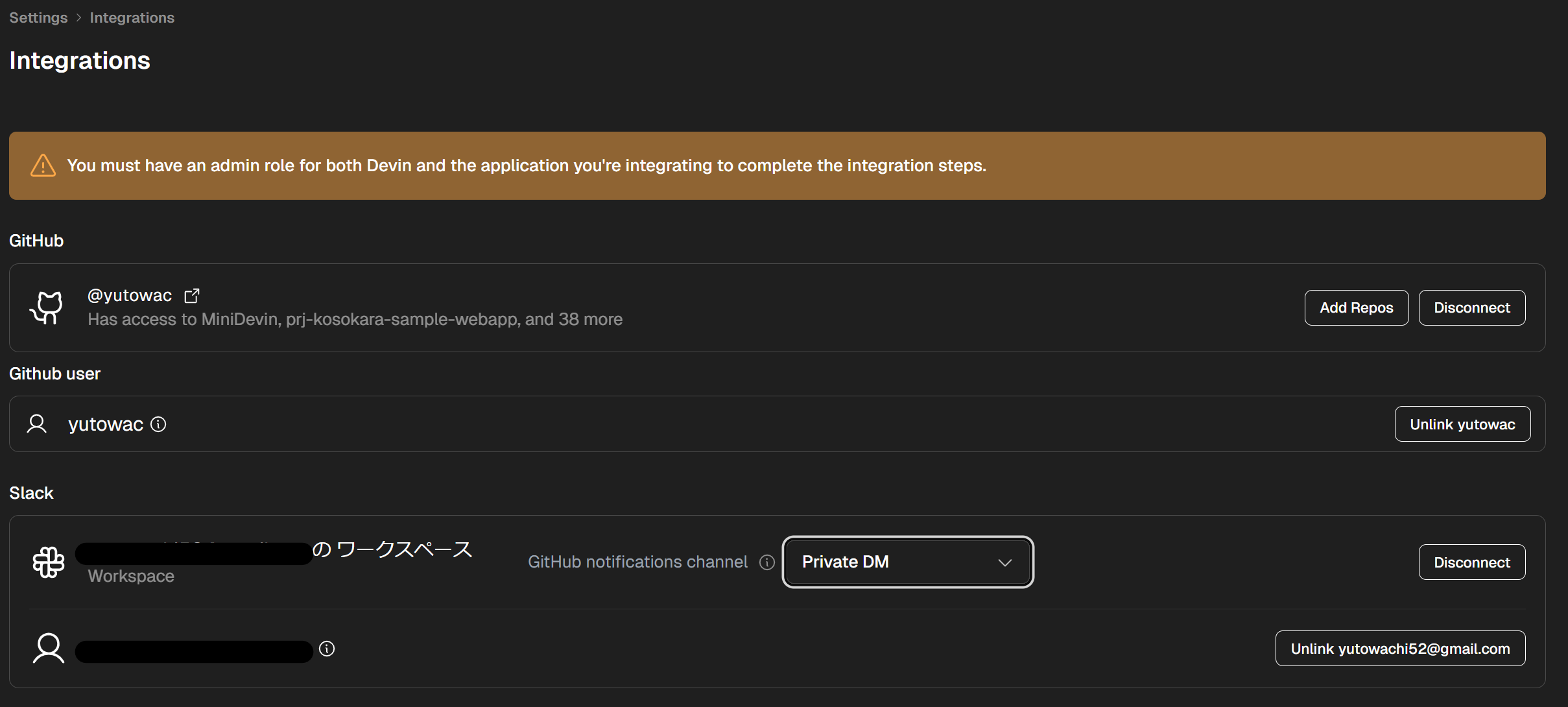Click the GitHub octocat icon
Screen dimensions: 1568x707
pyautogui.click(x=47, y=307)
